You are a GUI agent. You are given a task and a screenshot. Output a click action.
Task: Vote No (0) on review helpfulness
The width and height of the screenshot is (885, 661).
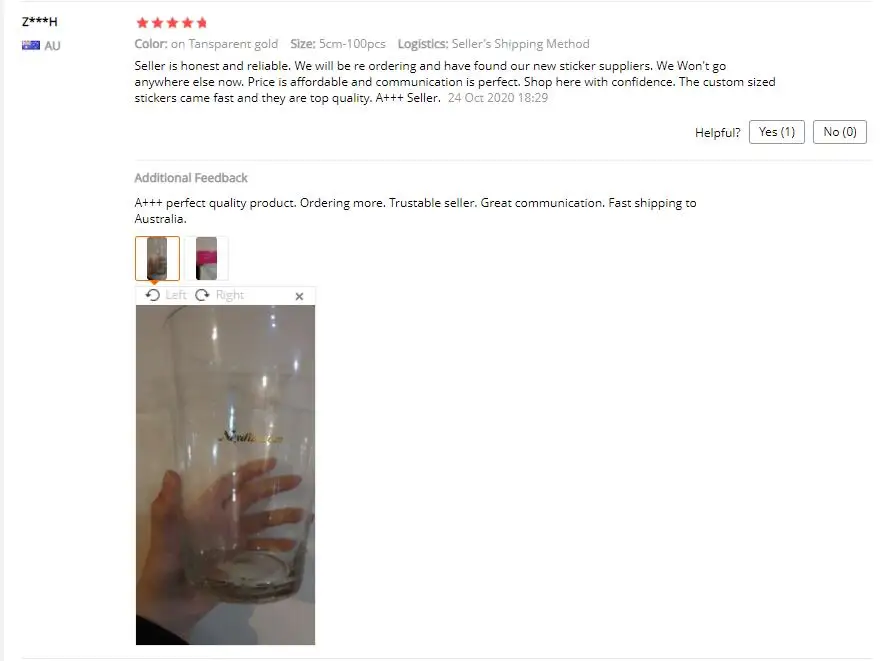click(840, 132)
